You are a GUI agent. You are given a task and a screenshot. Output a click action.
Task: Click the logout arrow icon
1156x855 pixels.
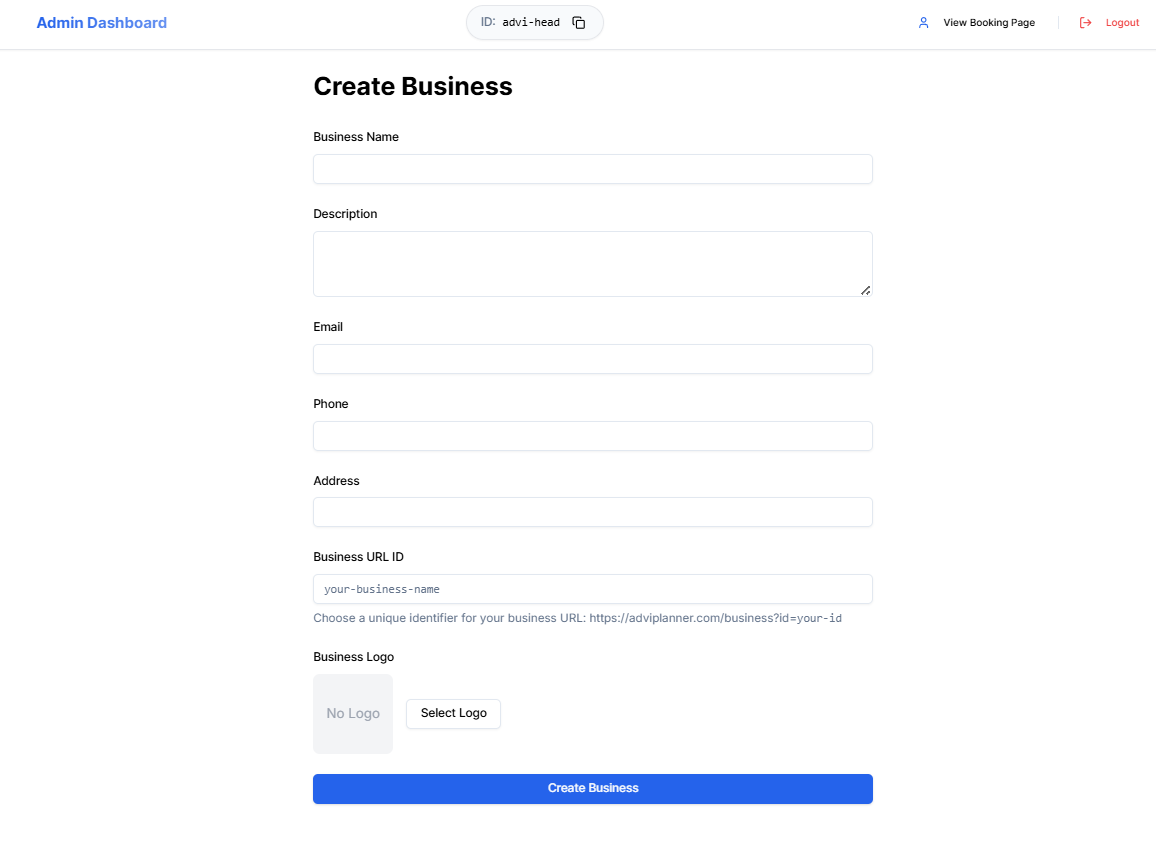1085,22
